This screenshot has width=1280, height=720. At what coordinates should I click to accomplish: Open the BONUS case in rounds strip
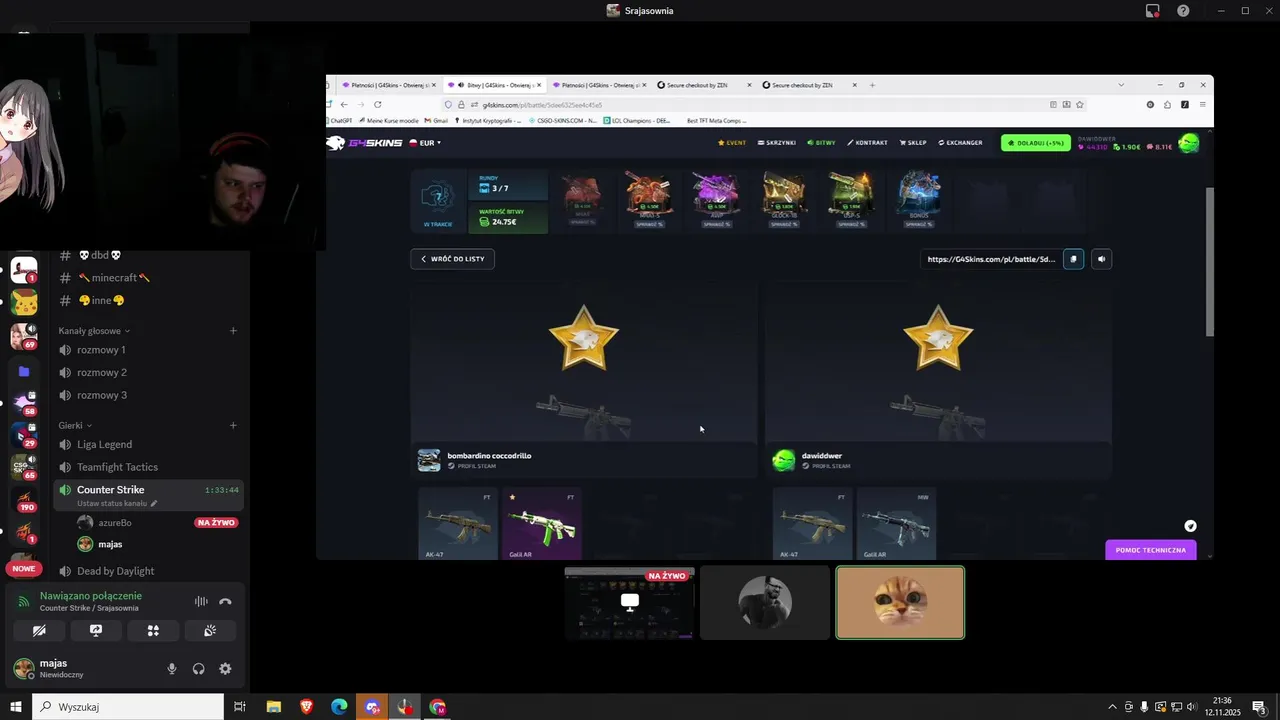point(918,200)
